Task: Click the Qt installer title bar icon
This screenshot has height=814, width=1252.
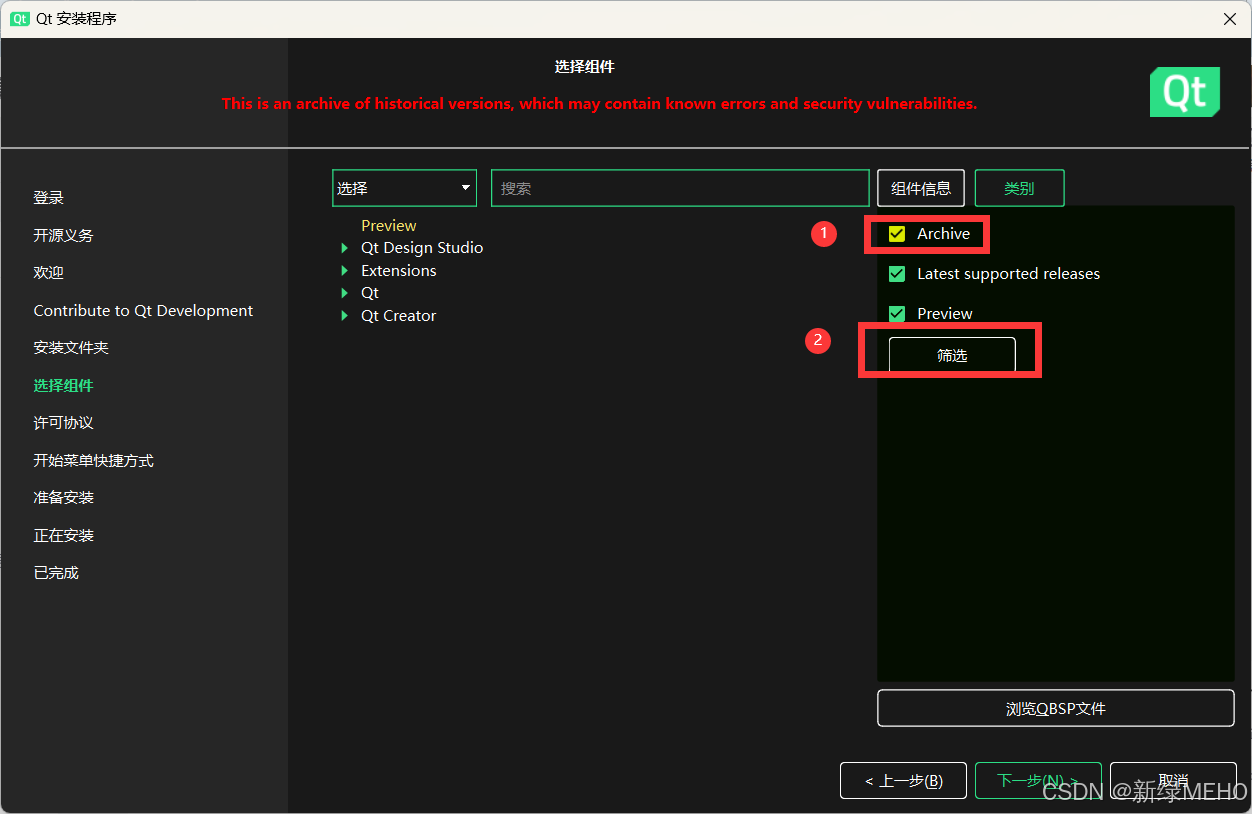Action: [x=19, y=18]
